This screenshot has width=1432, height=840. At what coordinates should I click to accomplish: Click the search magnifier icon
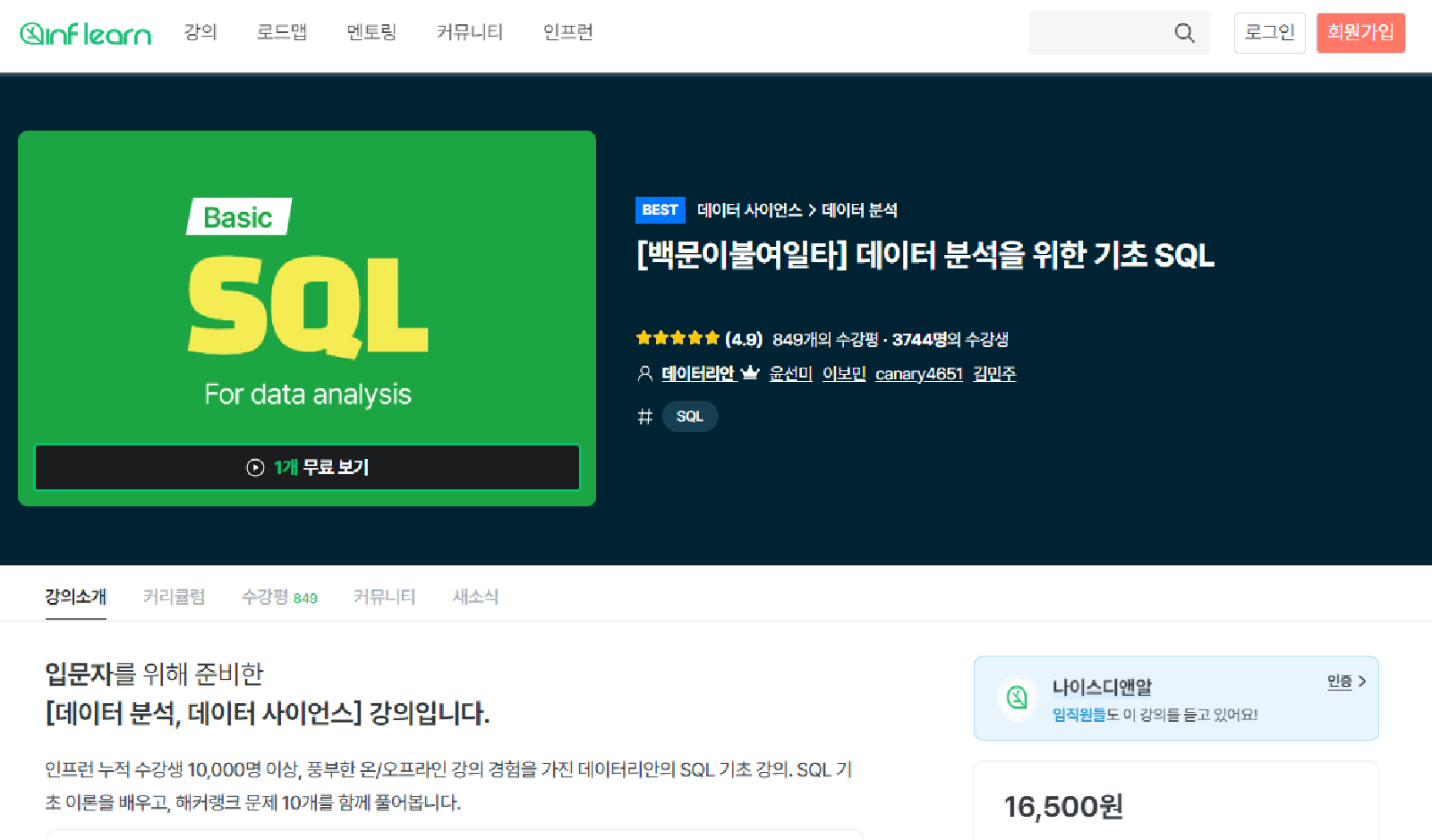pyautogui.click(x=1183, y=33)
